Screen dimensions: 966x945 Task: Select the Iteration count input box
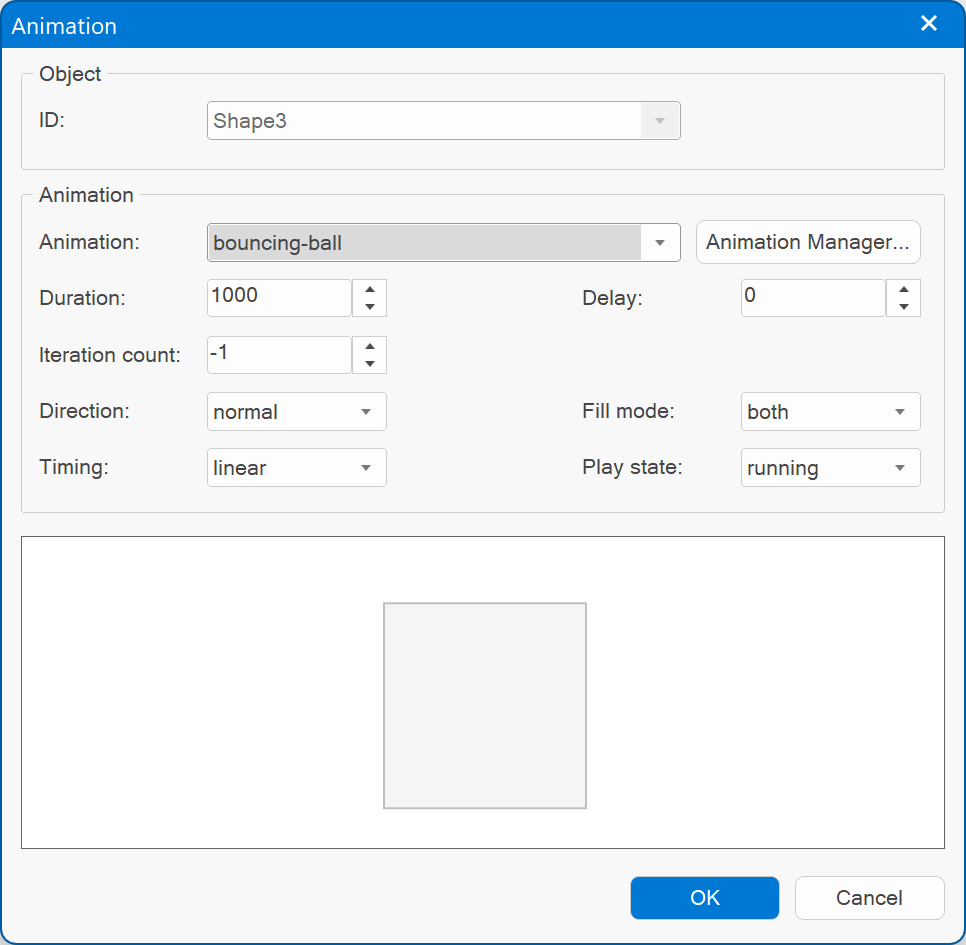(x=279, y=354)
